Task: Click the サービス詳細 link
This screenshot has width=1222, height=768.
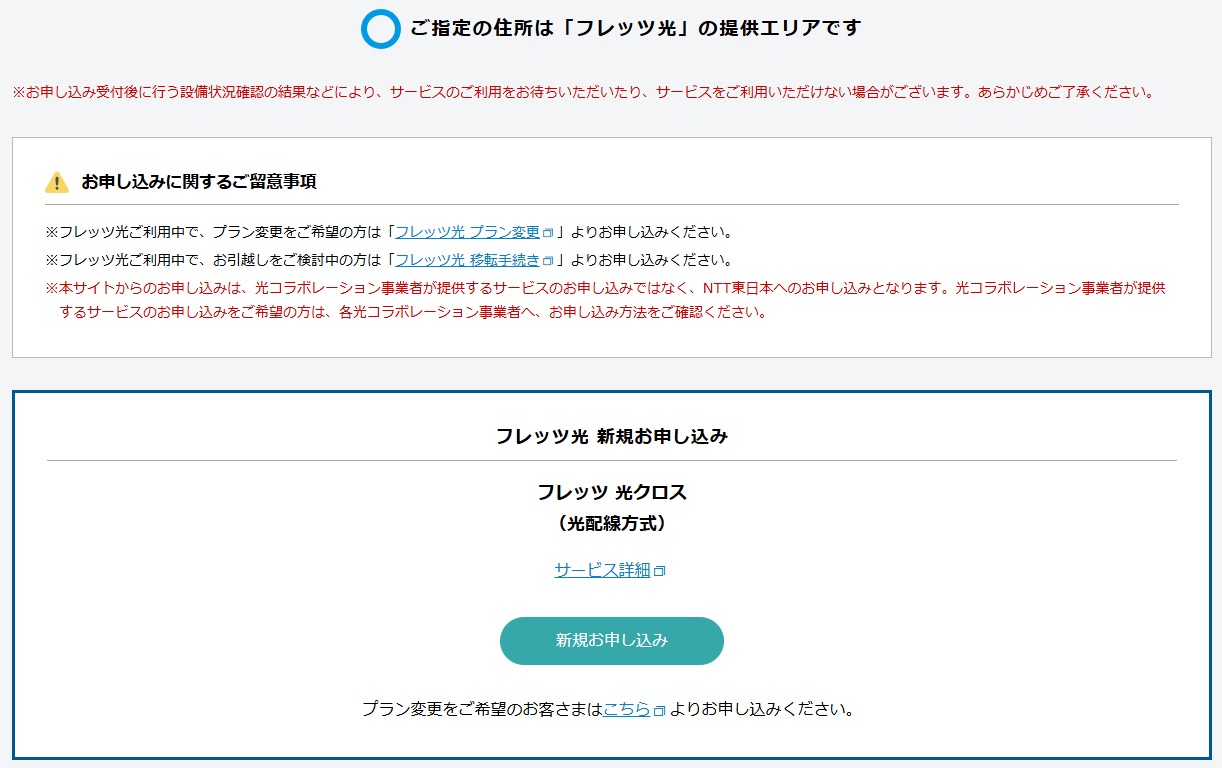Action: [603, 570]
